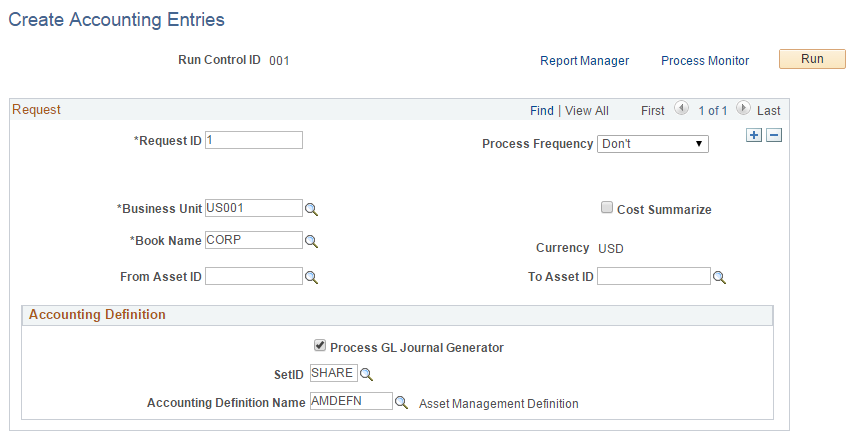
Task: Open Accounting Definition Name lookup magnifier
Action: tap(402, 403)
